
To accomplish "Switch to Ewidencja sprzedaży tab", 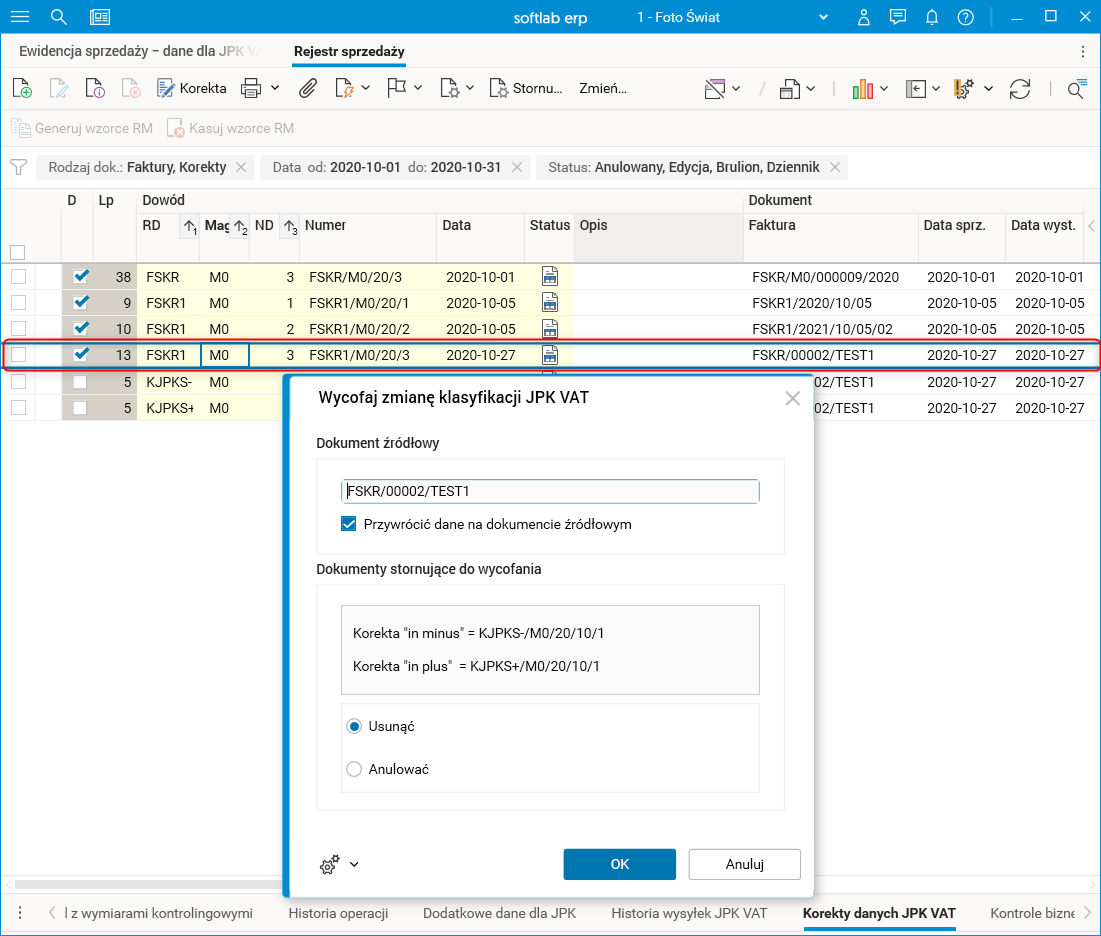I will pyautogui.click(x=139, y=51).
